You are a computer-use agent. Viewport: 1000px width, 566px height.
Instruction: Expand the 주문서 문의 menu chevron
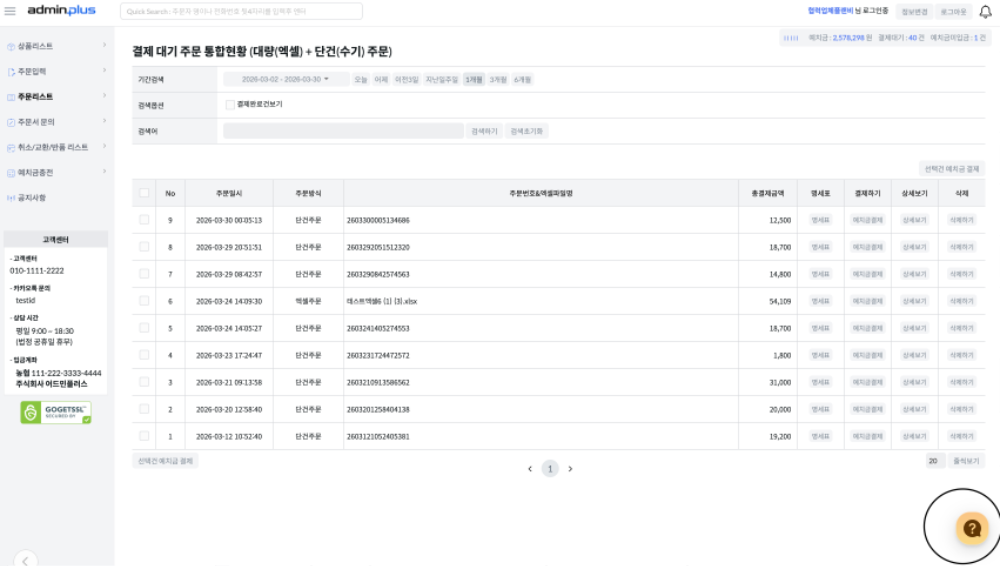point(104,121)
